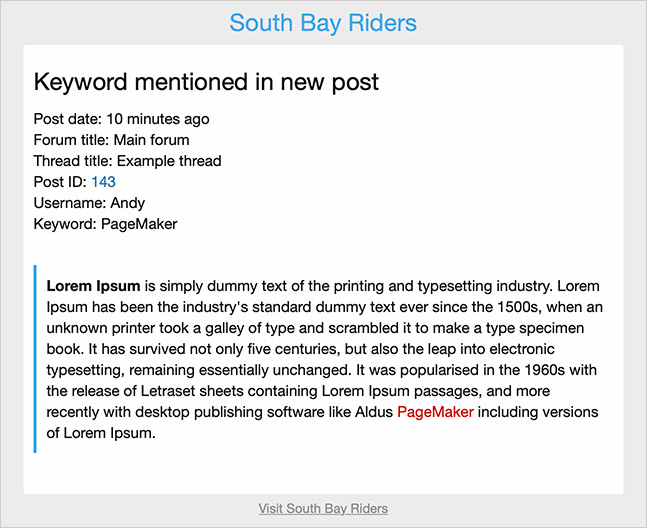This screenshot has height=528, width=647.
Task: Click the "10 minutes ago" timestamp text
Action: point(158,119)
